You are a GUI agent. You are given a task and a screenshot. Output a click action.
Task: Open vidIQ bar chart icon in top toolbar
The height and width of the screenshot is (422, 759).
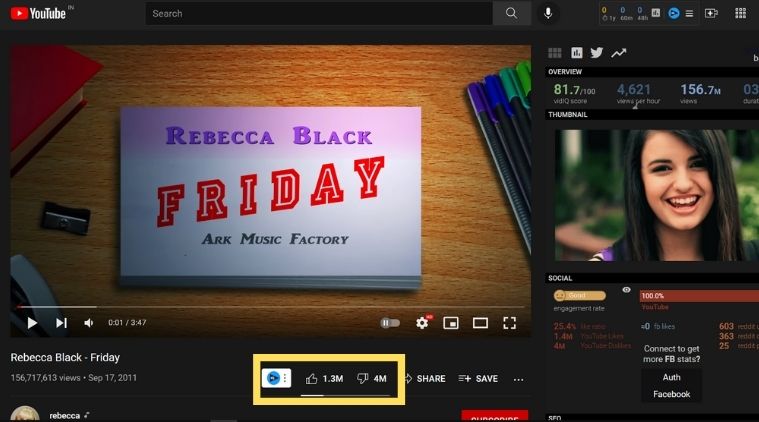pos(656,13)
